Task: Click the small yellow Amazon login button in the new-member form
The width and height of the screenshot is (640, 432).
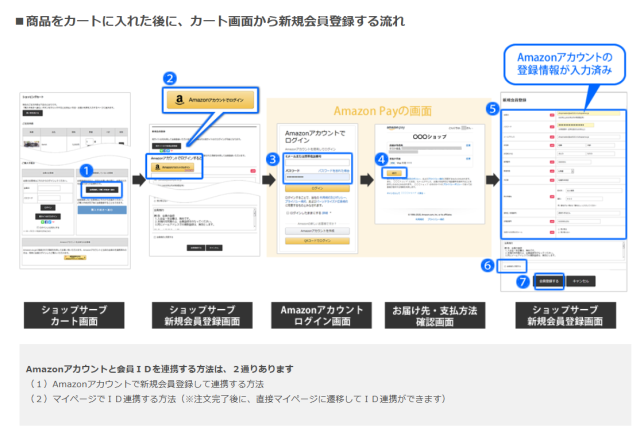Action: click(172, 167)
